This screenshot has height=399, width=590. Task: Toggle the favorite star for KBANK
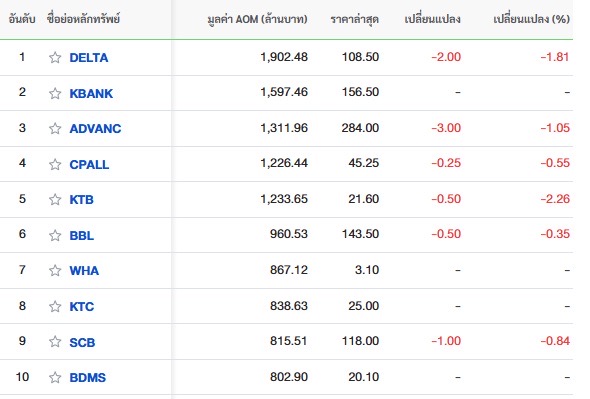pyautogui.click(x=55, y=93)
